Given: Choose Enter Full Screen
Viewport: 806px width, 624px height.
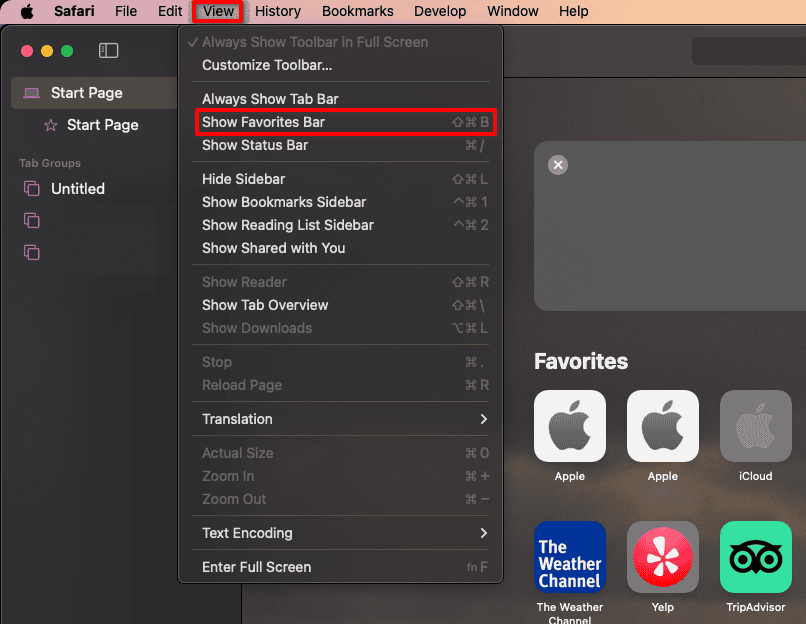Looking at the screenshot, I should [340, 567].
